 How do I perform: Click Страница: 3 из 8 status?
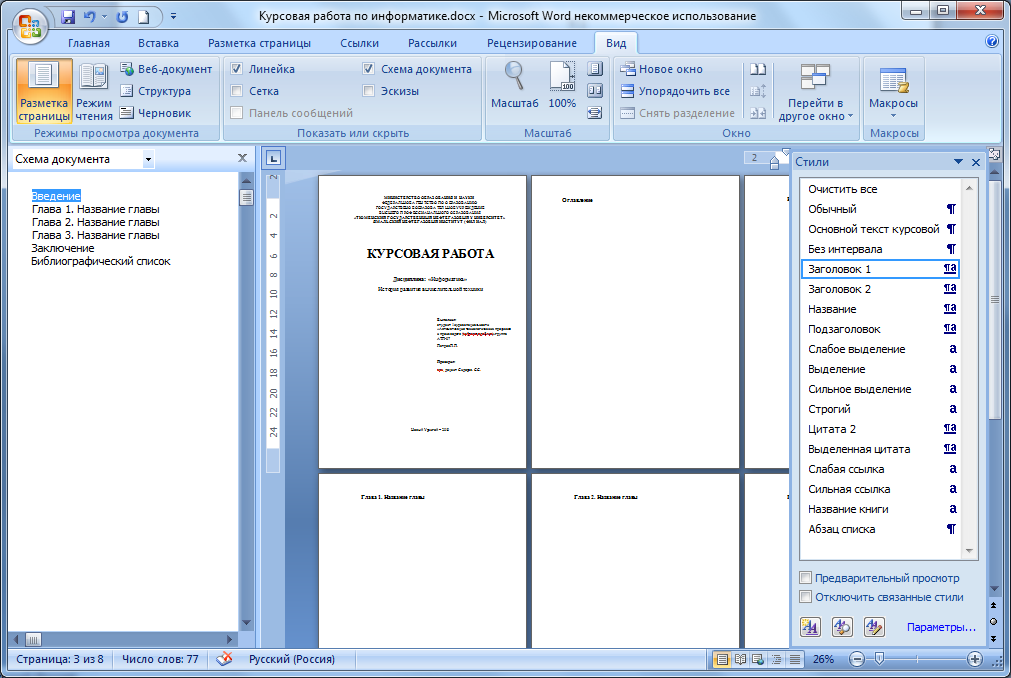pyautogui.click(x=59, y=659)
